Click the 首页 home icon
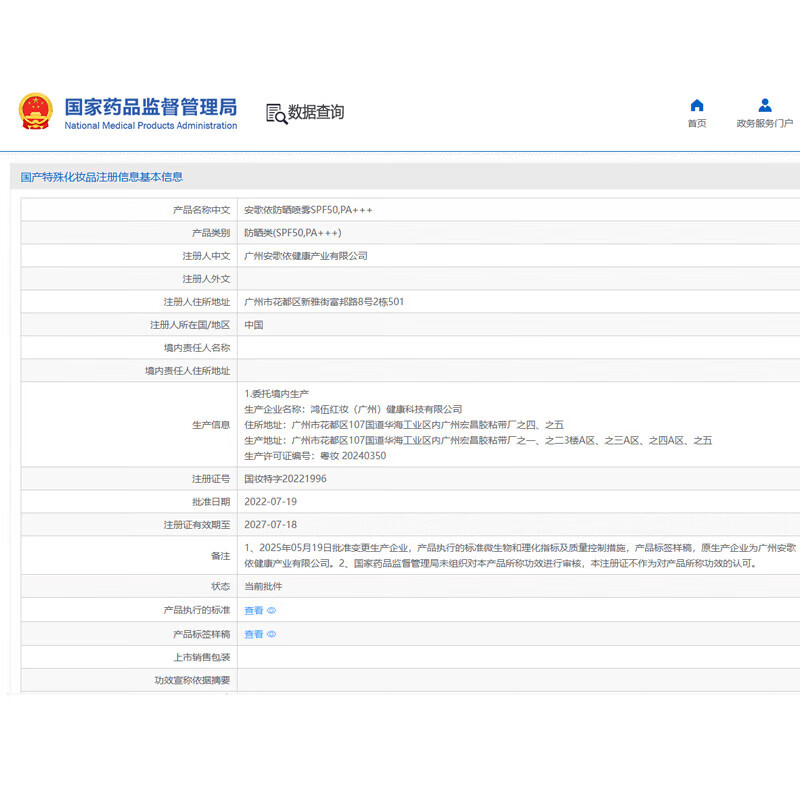Screen dimensions: 800x800 click(x=697, y=104)
